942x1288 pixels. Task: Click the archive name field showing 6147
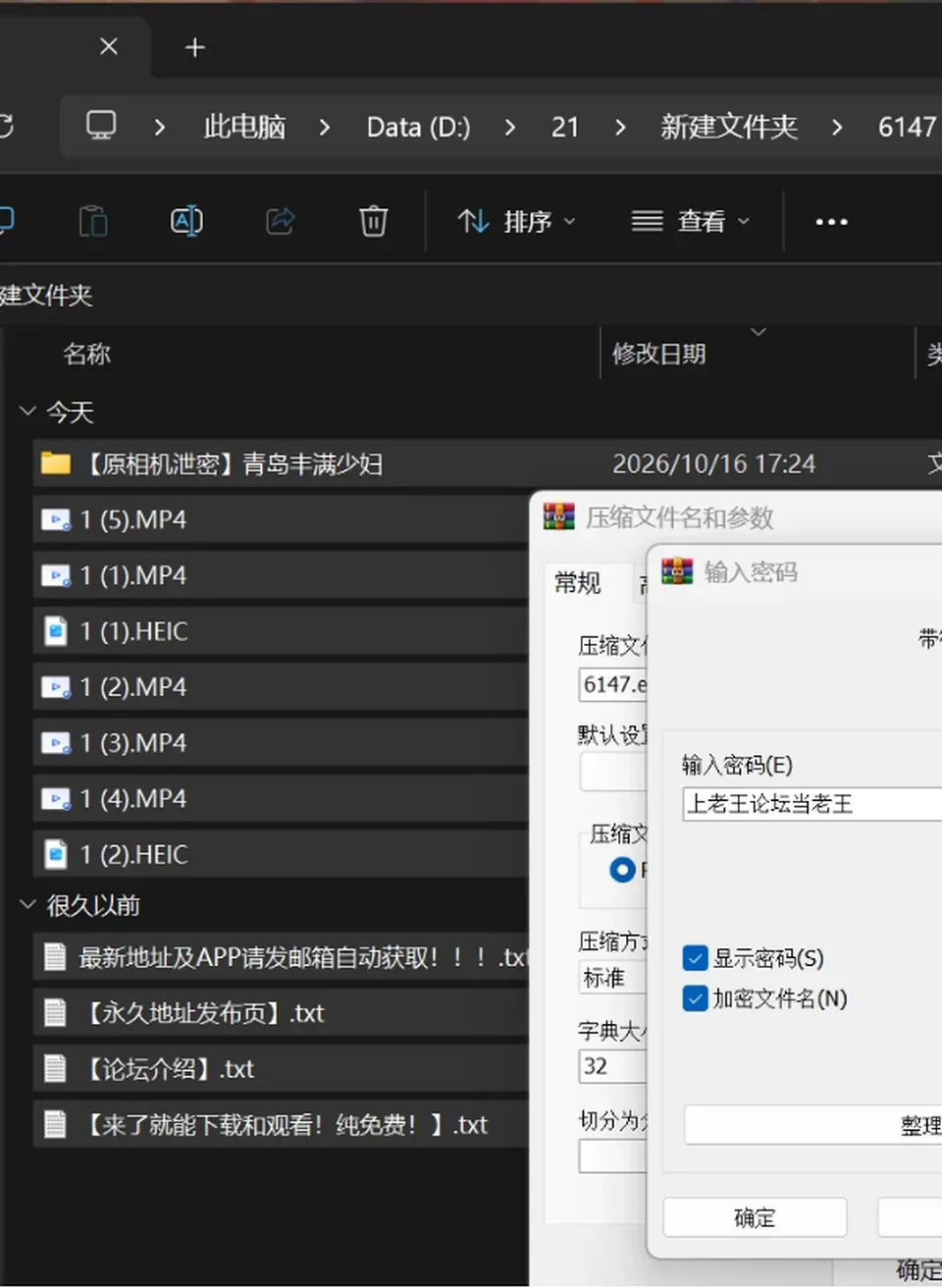[x=613, y=684]
